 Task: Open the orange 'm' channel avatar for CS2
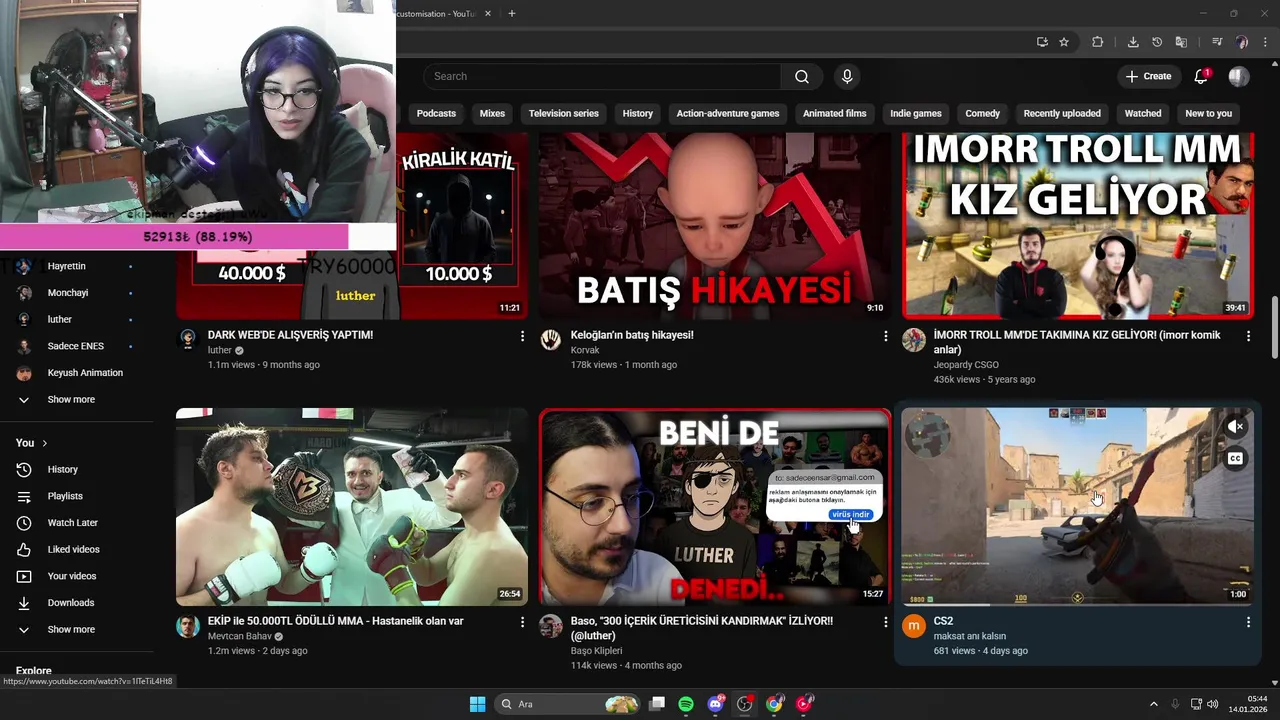tap(914, 626)
